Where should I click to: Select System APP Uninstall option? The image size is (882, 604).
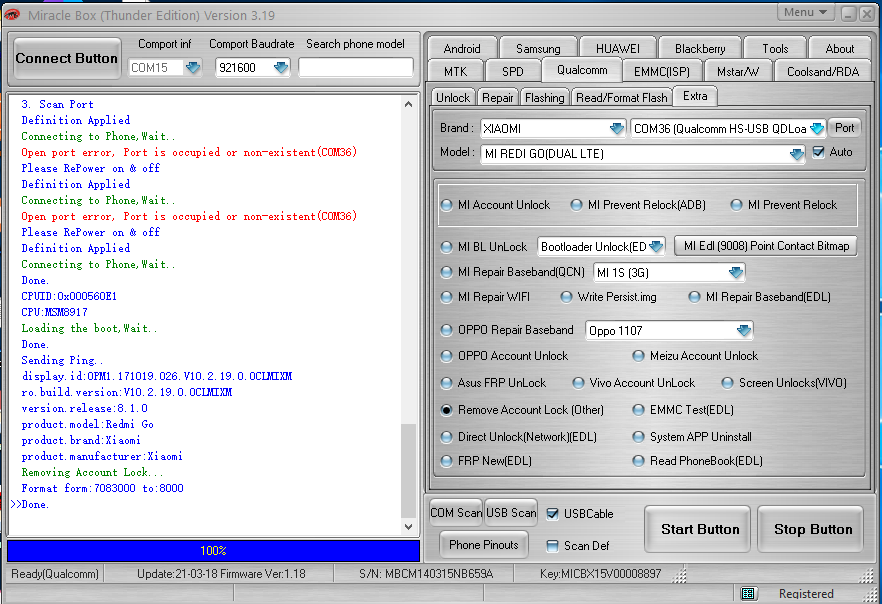point(638,437)
